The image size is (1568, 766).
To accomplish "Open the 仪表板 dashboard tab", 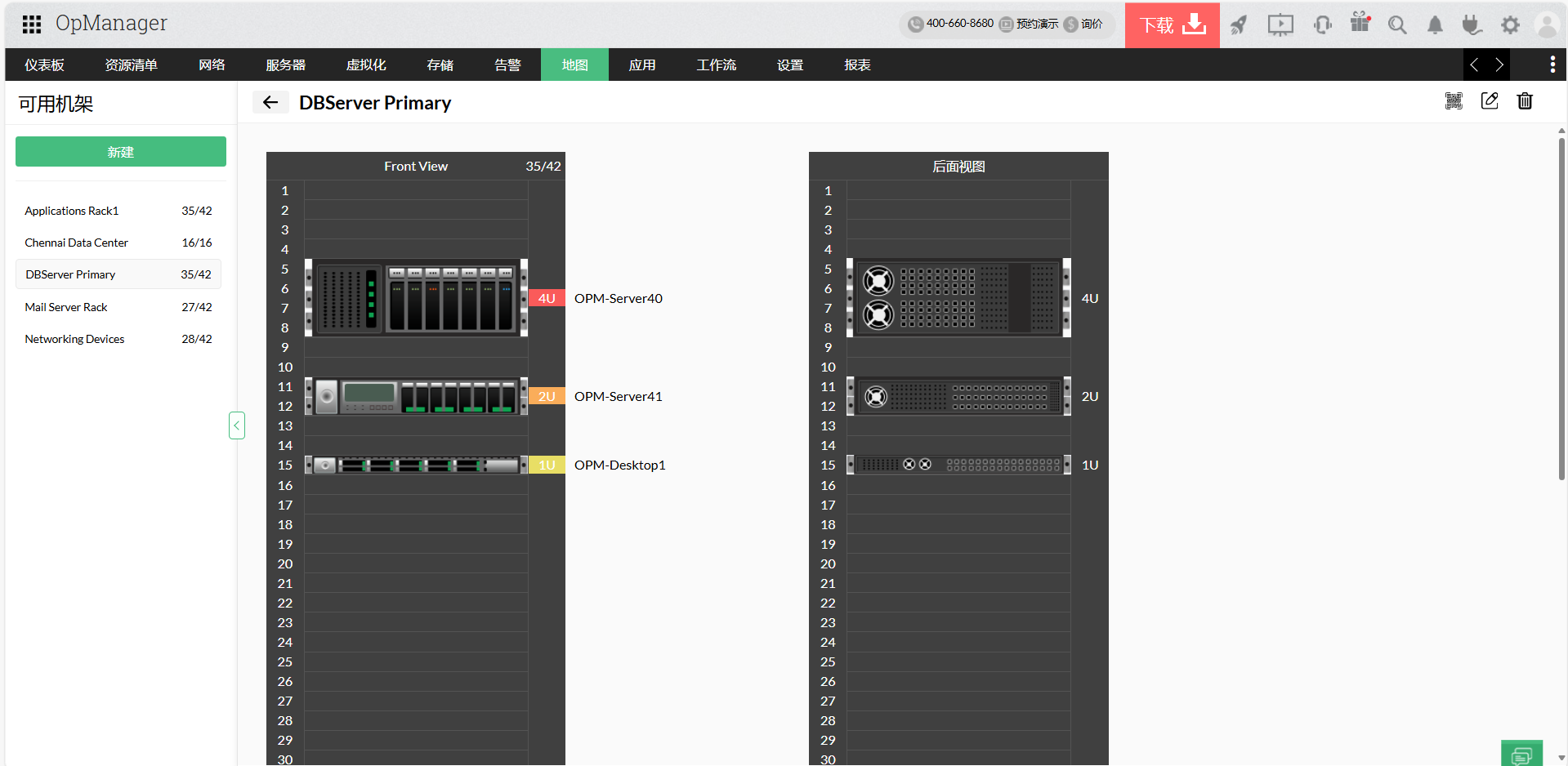I will [45, 65].
